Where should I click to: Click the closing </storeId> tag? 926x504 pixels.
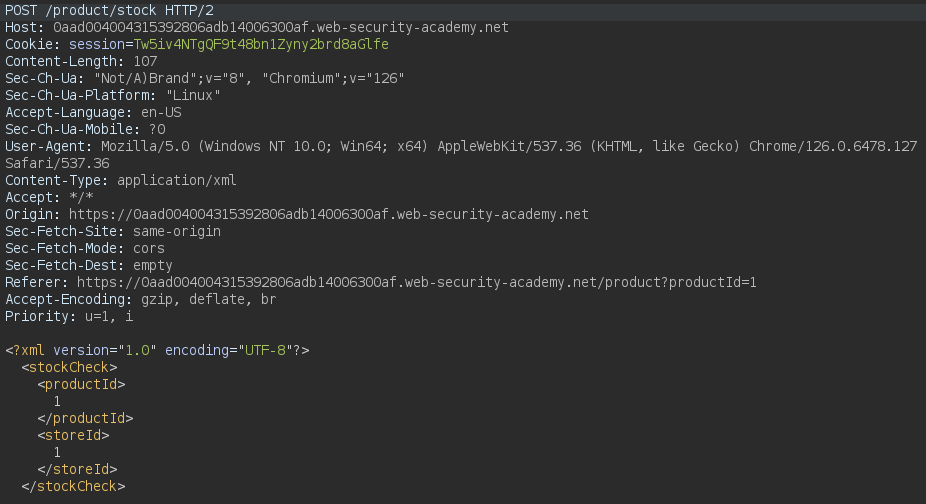(x=77, y=470)
